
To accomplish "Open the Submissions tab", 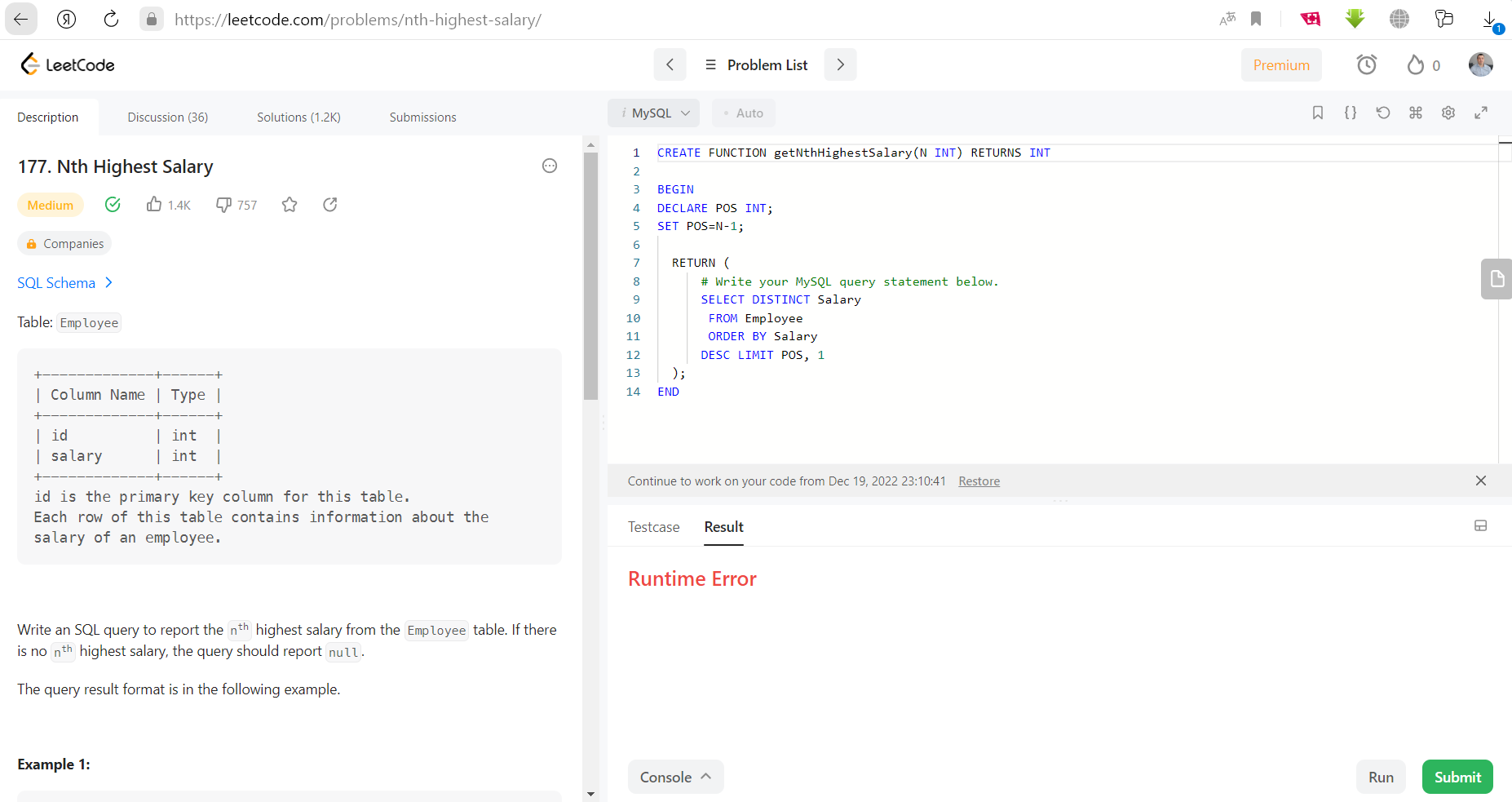I will [423, 117].
